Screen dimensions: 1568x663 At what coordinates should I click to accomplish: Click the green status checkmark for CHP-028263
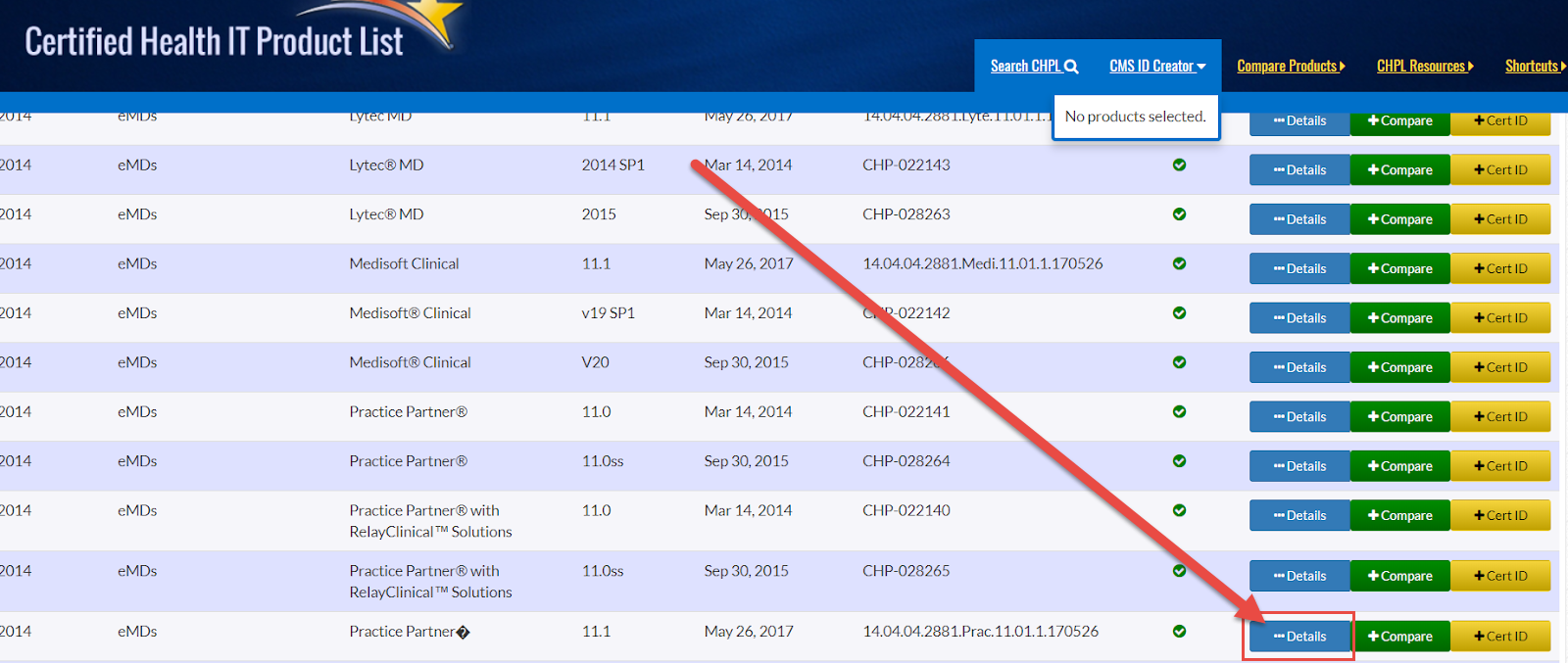pos(1179,213)
